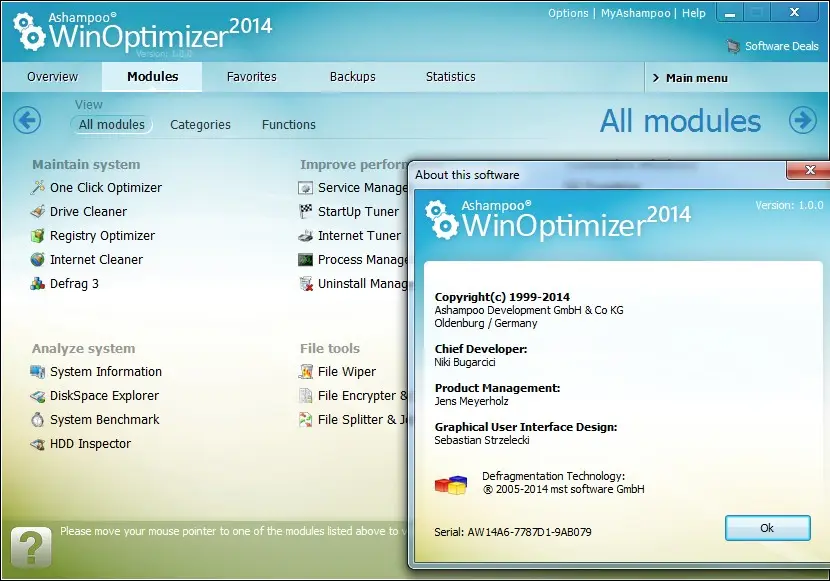830x581 pixels.
Task: Click the question mark help icon
Action: point(31,547)
